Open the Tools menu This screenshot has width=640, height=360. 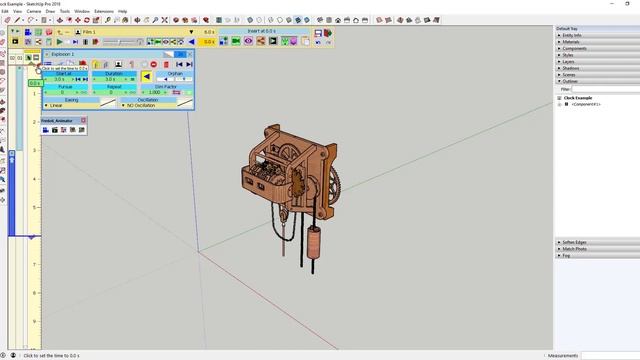[x=65, y=11]
